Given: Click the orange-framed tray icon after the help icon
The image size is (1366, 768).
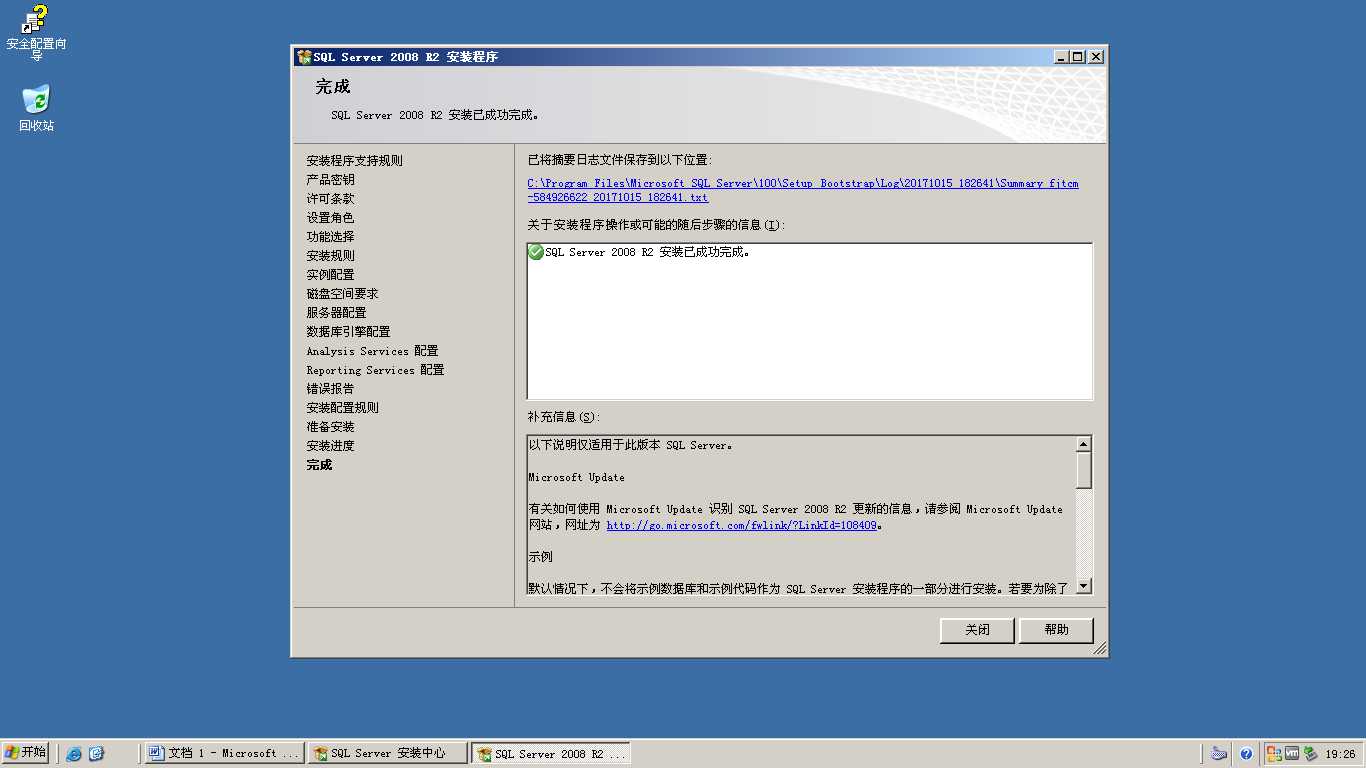Looking at the screenshot, I should (x=1274, y=754).
